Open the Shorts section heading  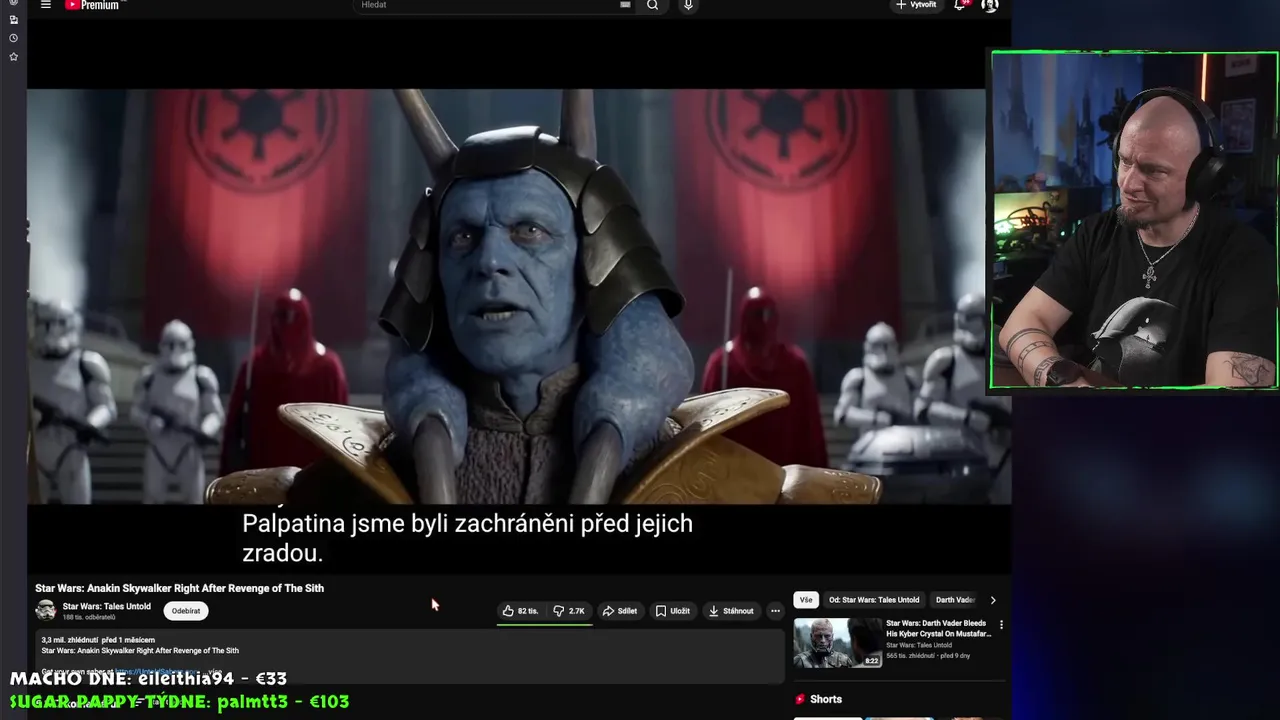(826, 699)
